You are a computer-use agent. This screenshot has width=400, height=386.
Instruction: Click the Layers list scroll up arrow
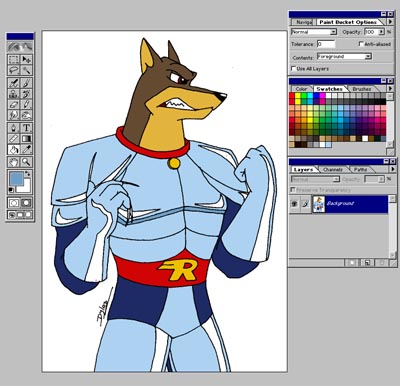click(x=393, y=199)
